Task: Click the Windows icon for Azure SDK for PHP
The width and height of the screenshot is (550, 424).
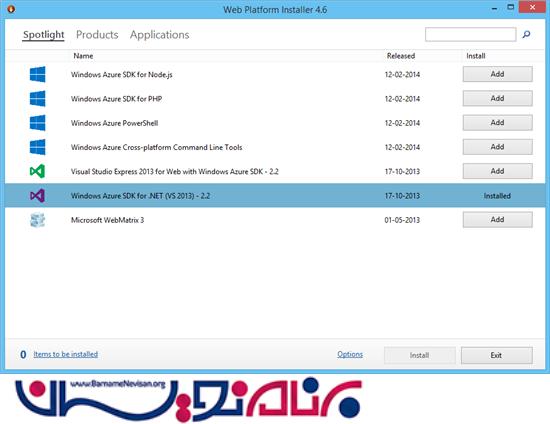Action: click(x=38, y=99)
